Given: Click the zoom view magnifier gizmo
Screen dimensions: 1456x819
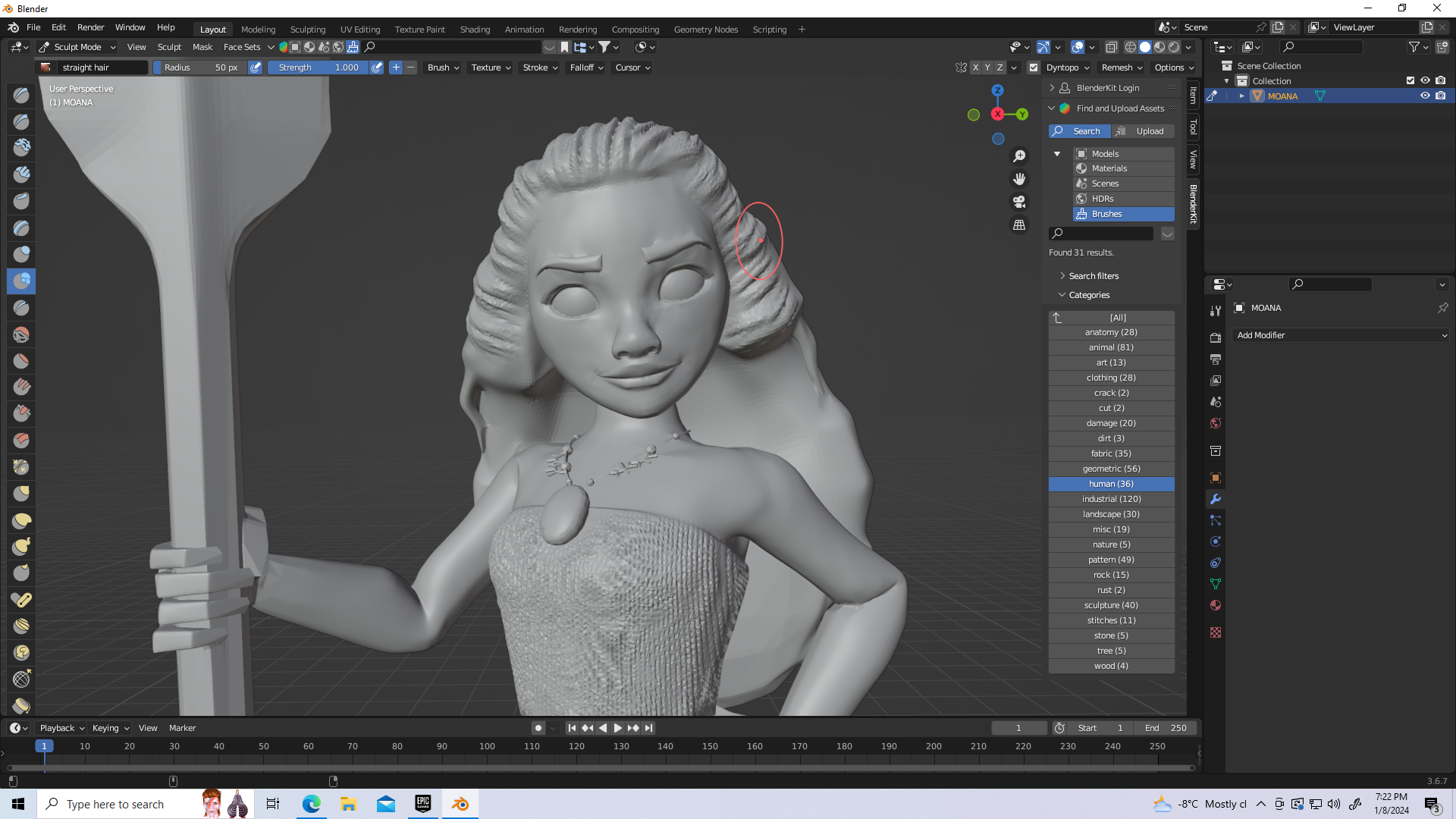Looking at the screenshot, I should point(1019,155).
